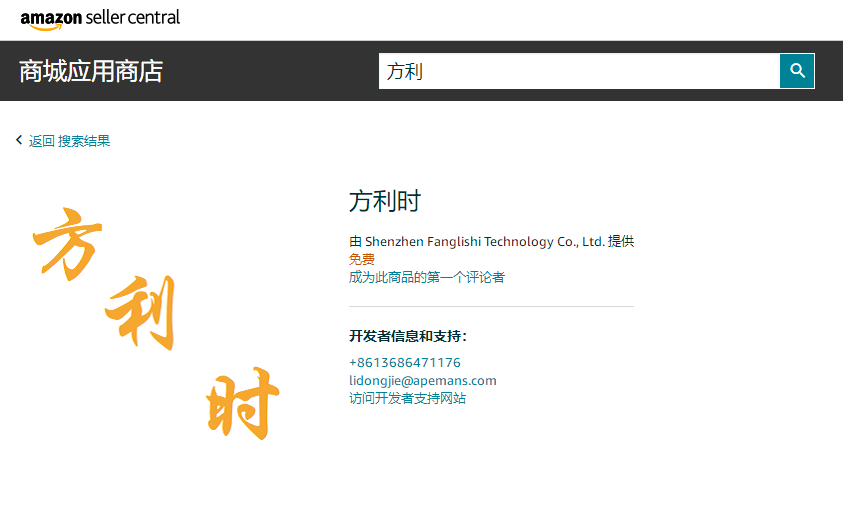The image size is (843, 523).
Task: Open 成为此商品的第一个评论者 review link
Action: click(427, 277)
